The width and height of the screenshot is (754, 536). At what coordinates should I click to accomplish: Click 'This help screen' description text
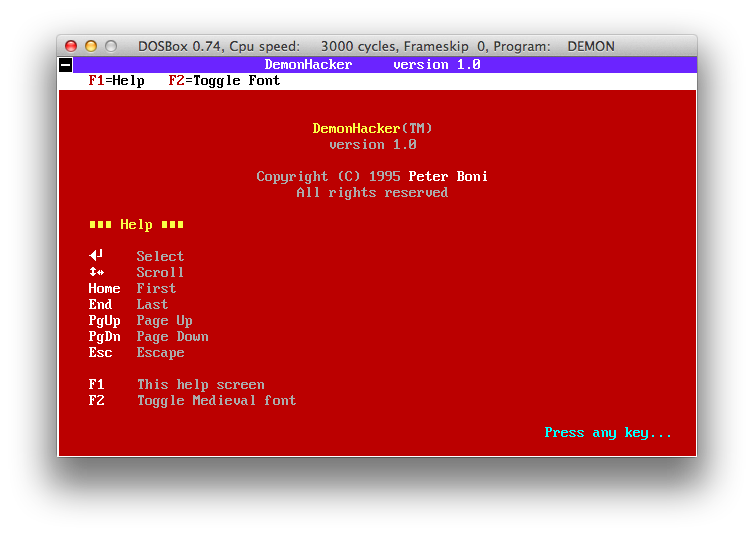(x=201, y=385)
